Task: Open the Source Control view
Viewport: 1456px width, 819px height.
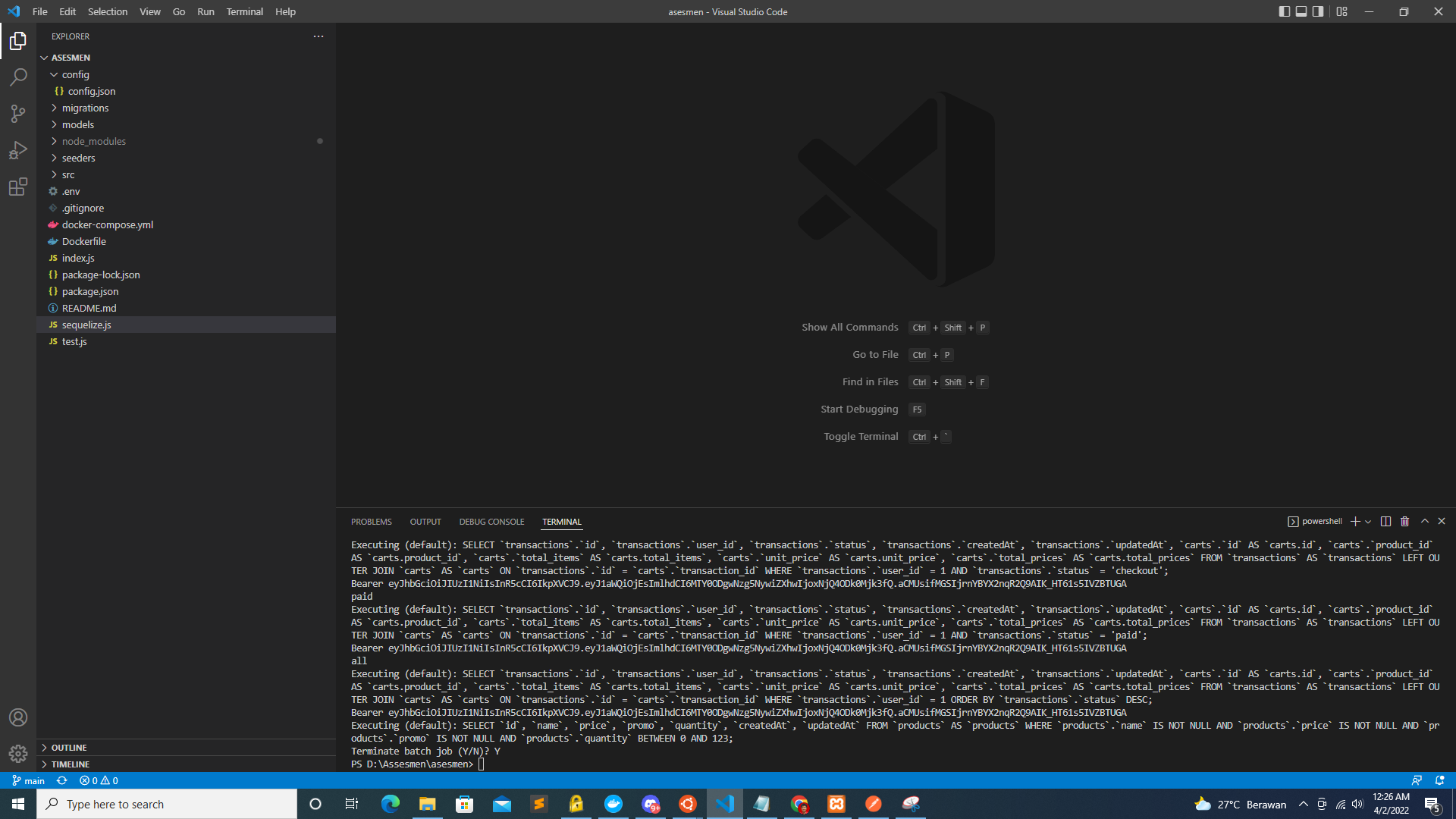Action: [18, 114]
